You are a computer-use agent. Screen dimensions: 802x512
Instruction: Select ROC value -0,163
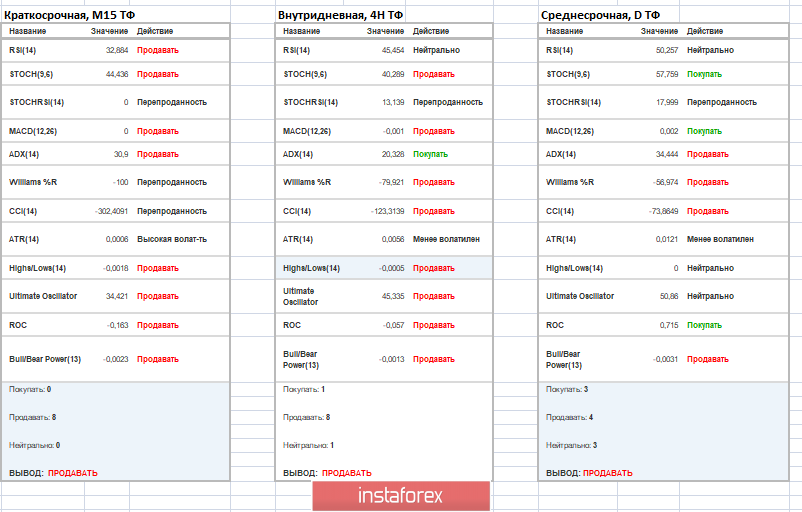tap(118, 325)
